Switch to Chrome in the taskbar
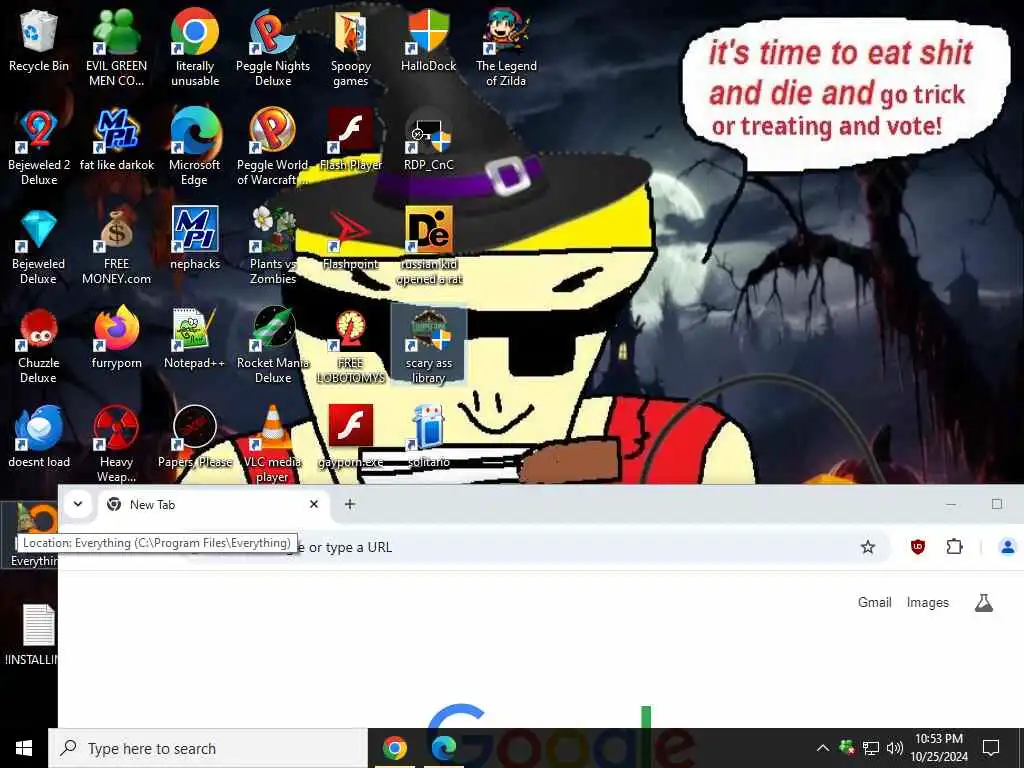 click(x=394, y=748)
